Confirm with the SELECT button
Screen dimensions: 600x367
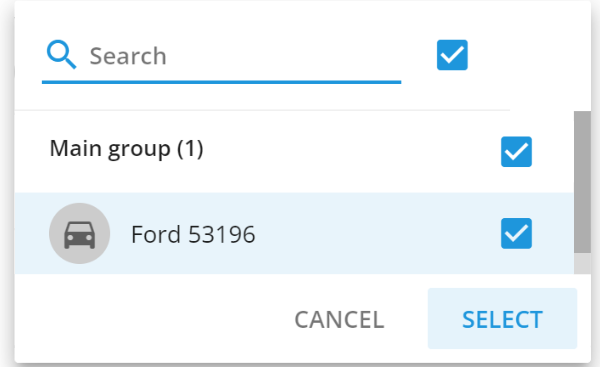pyautogui.click(x=502, y=319)
